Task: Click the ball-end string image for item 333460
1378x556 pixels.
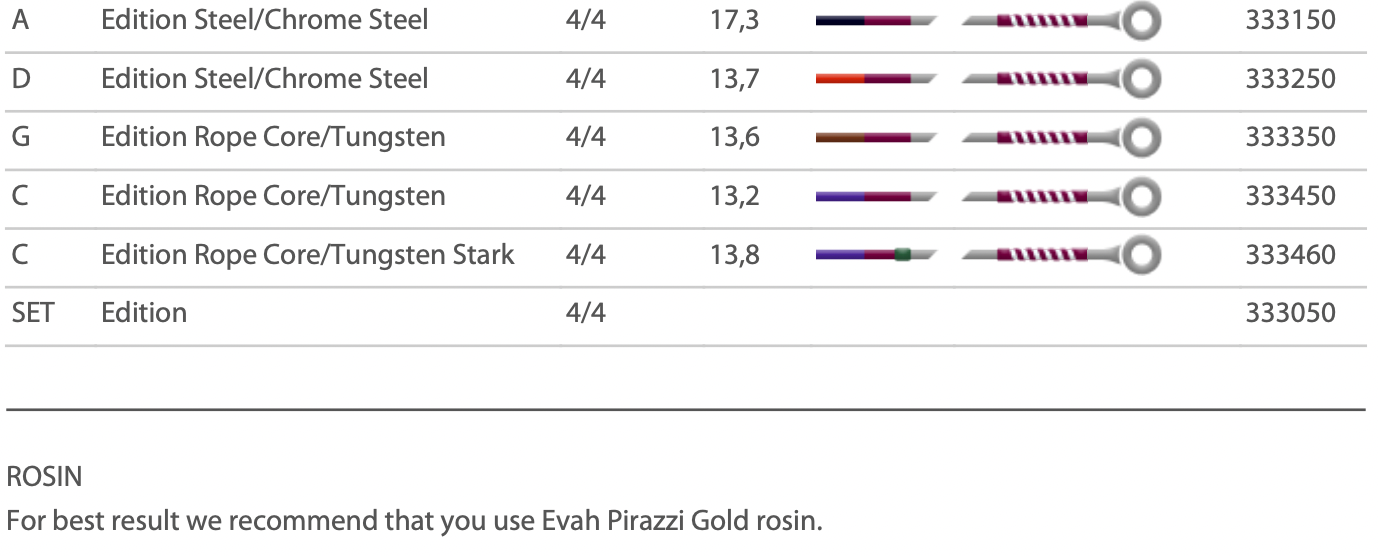Action: point(1061,255)
